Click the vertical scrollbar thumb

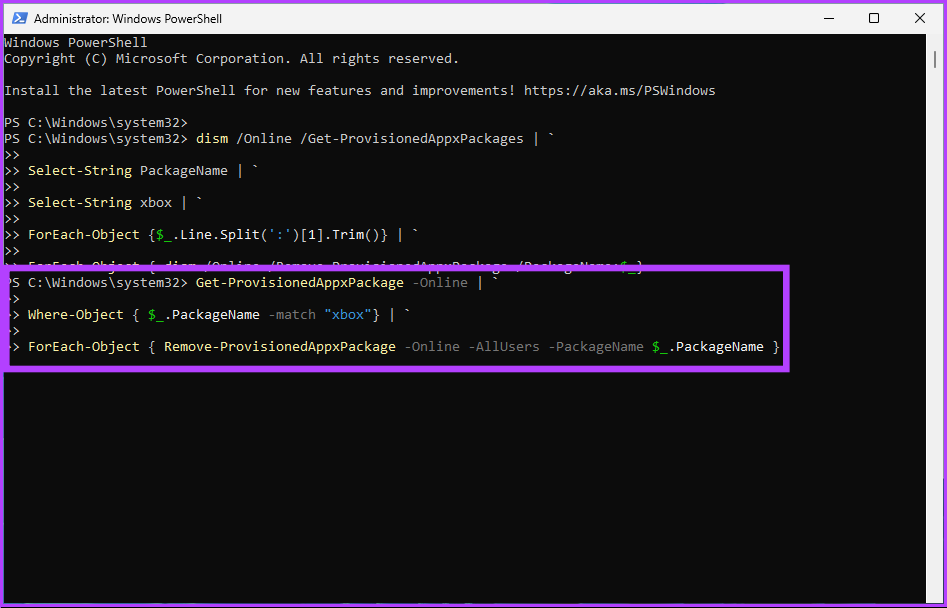(934, 60)
